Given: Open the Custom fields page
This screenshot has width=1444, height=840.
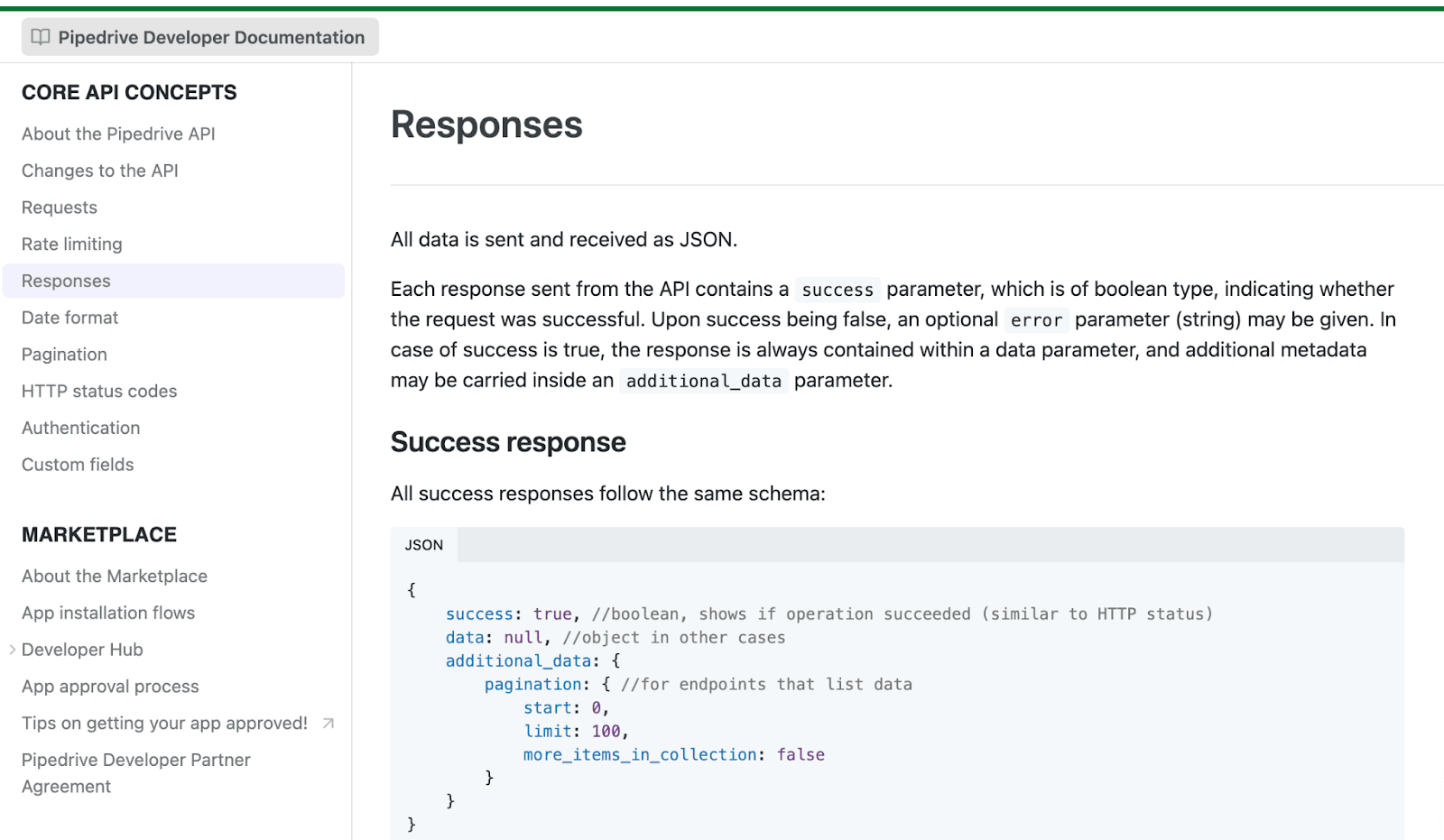Looking at the screenshot, I should tap(77, 464).
